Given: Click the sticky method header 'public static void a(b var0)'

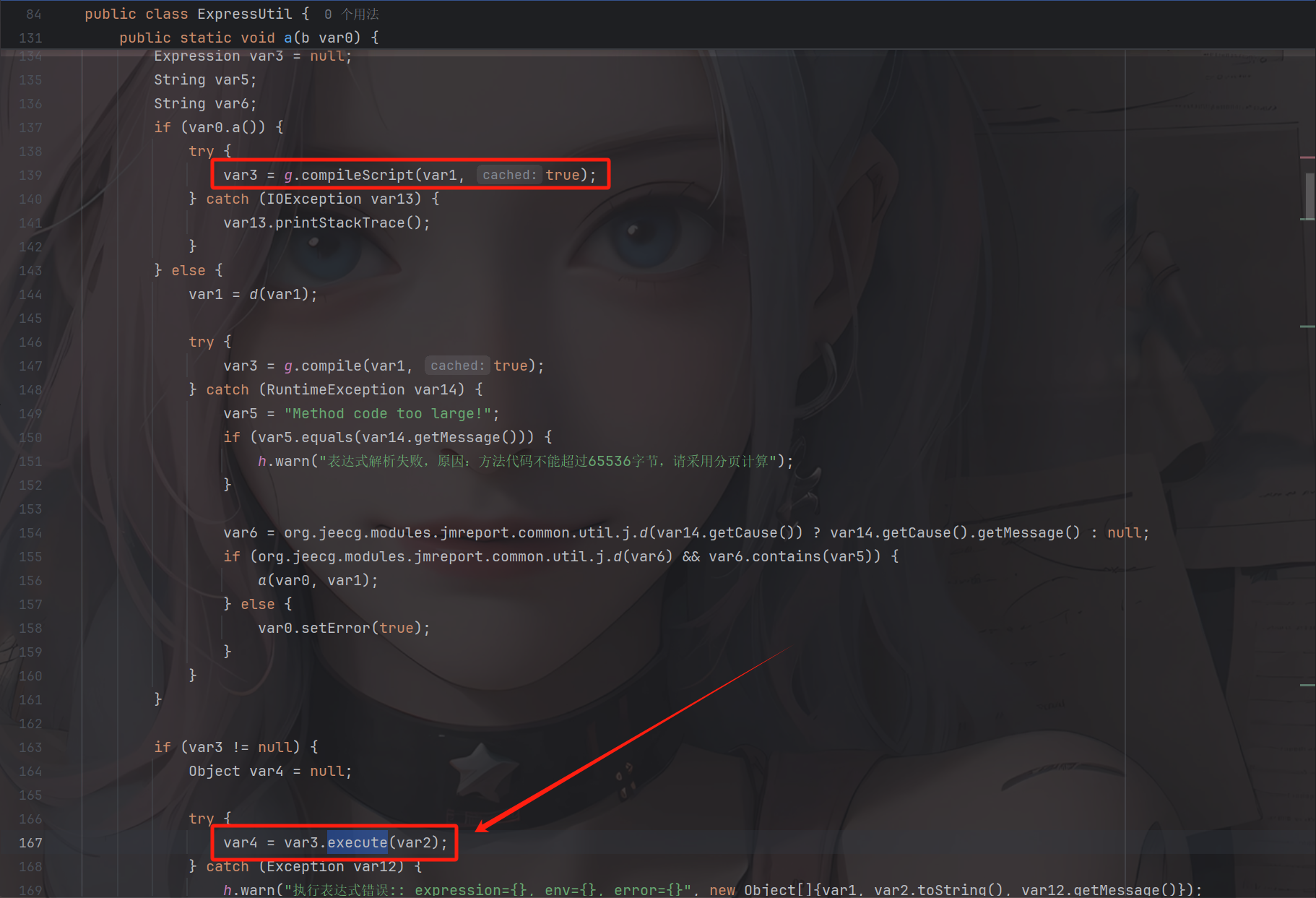Looking at the screenshot, I should click(240, 38).
